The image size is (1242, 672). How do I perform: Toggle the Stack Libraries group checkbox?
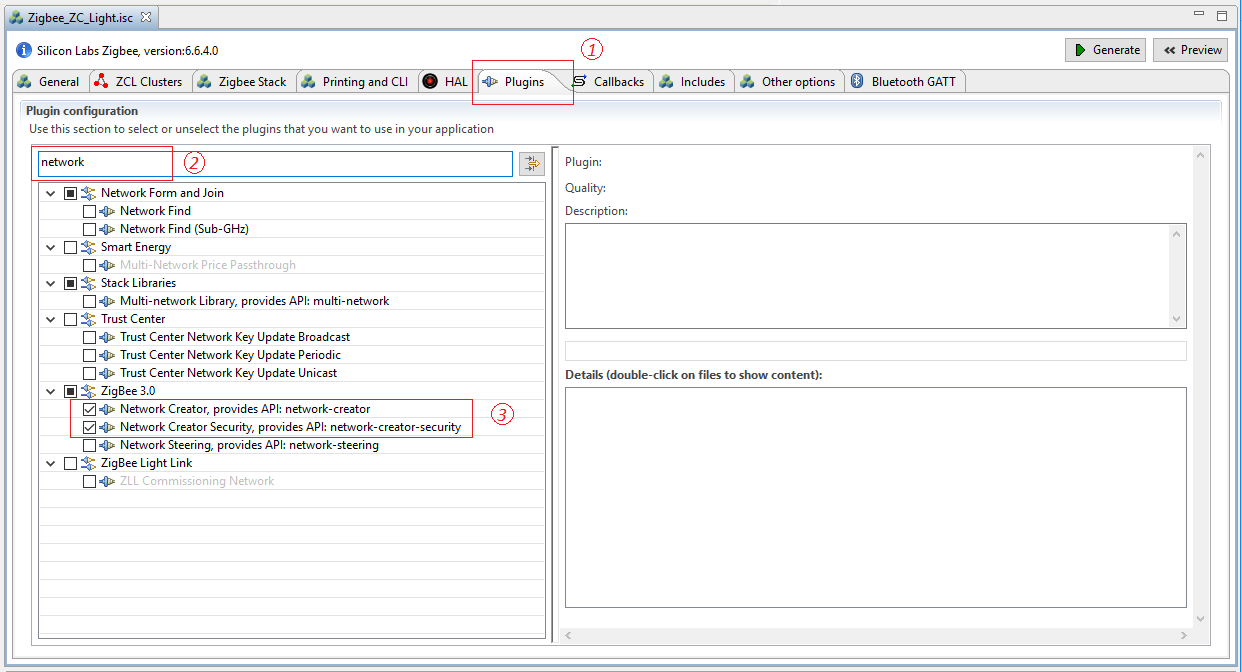pos(70,283)
